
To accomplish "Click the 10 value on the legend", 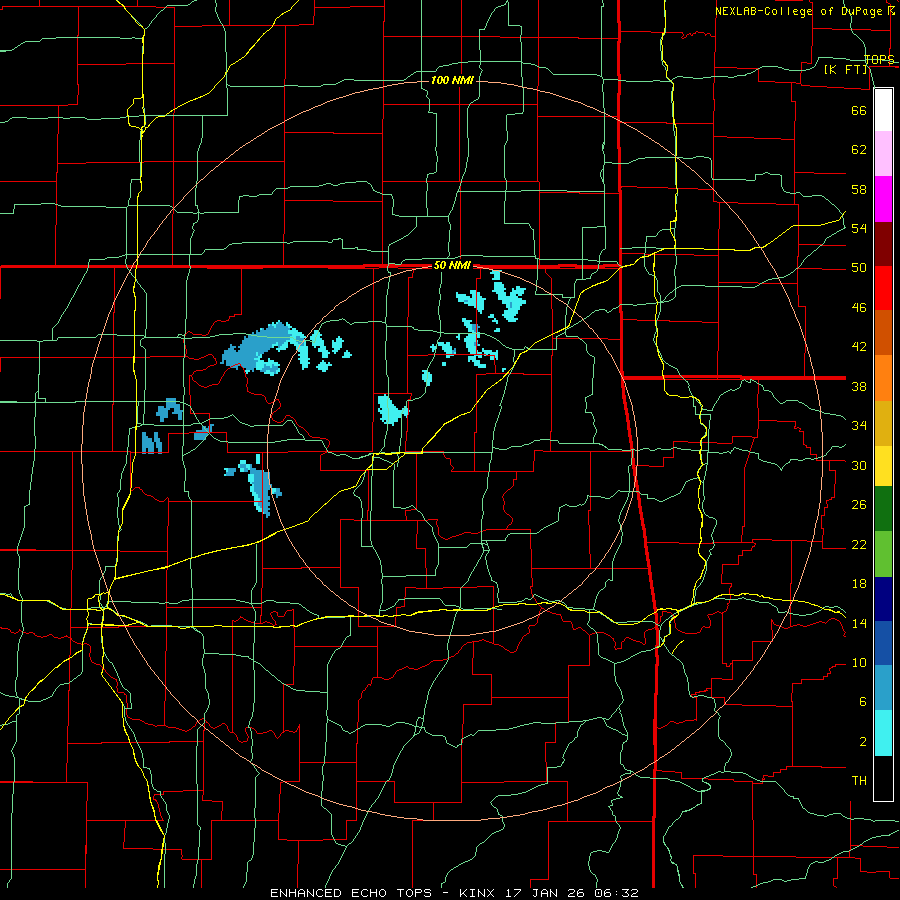I will click(859, 662).
